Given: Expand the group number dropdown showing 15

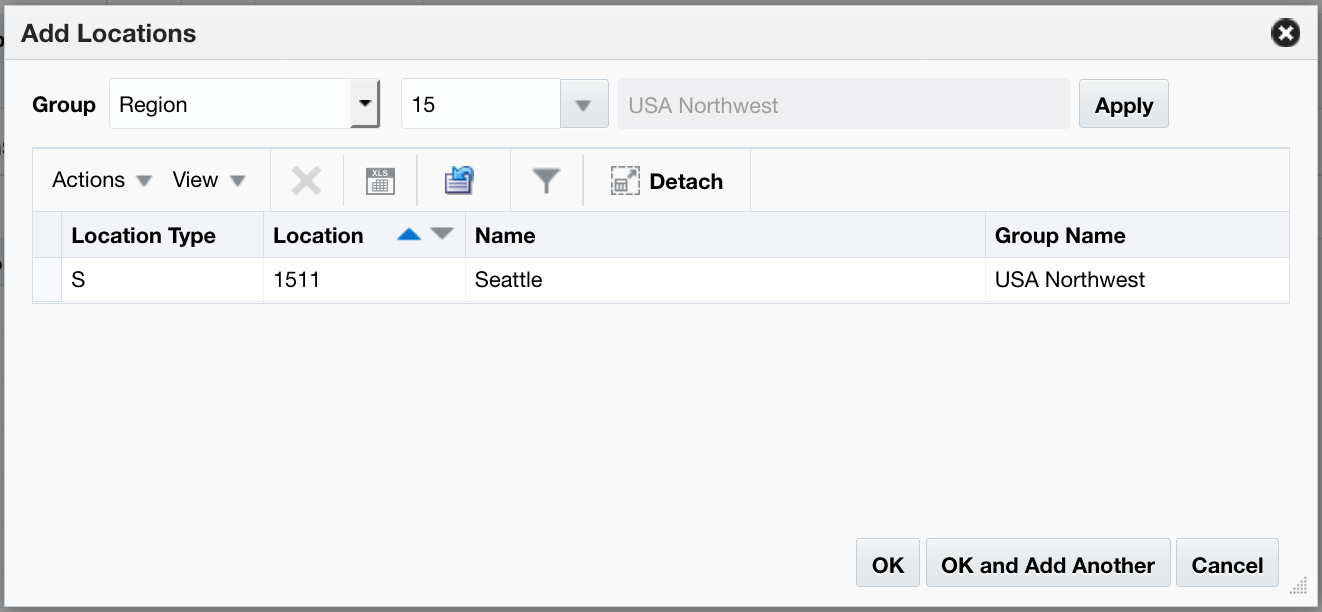Looking at the screenshot, I should click(x=583, y=103).
